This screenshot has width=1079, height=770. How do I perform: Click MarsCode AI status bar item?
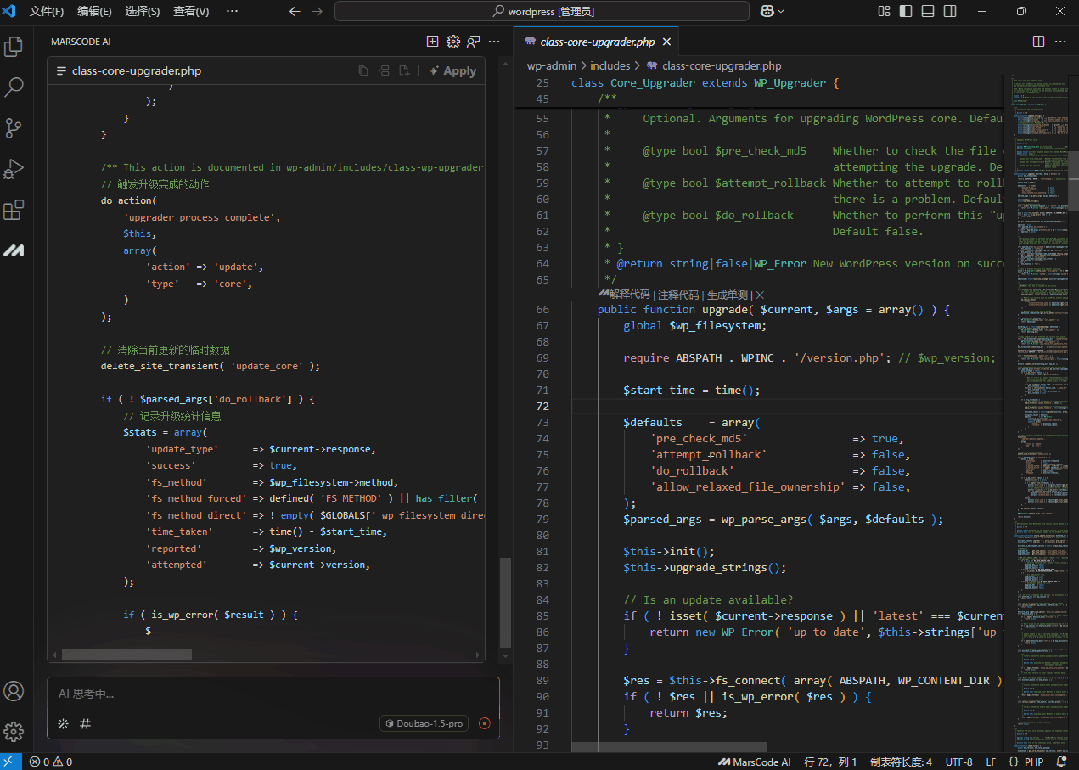coord(754,762)
